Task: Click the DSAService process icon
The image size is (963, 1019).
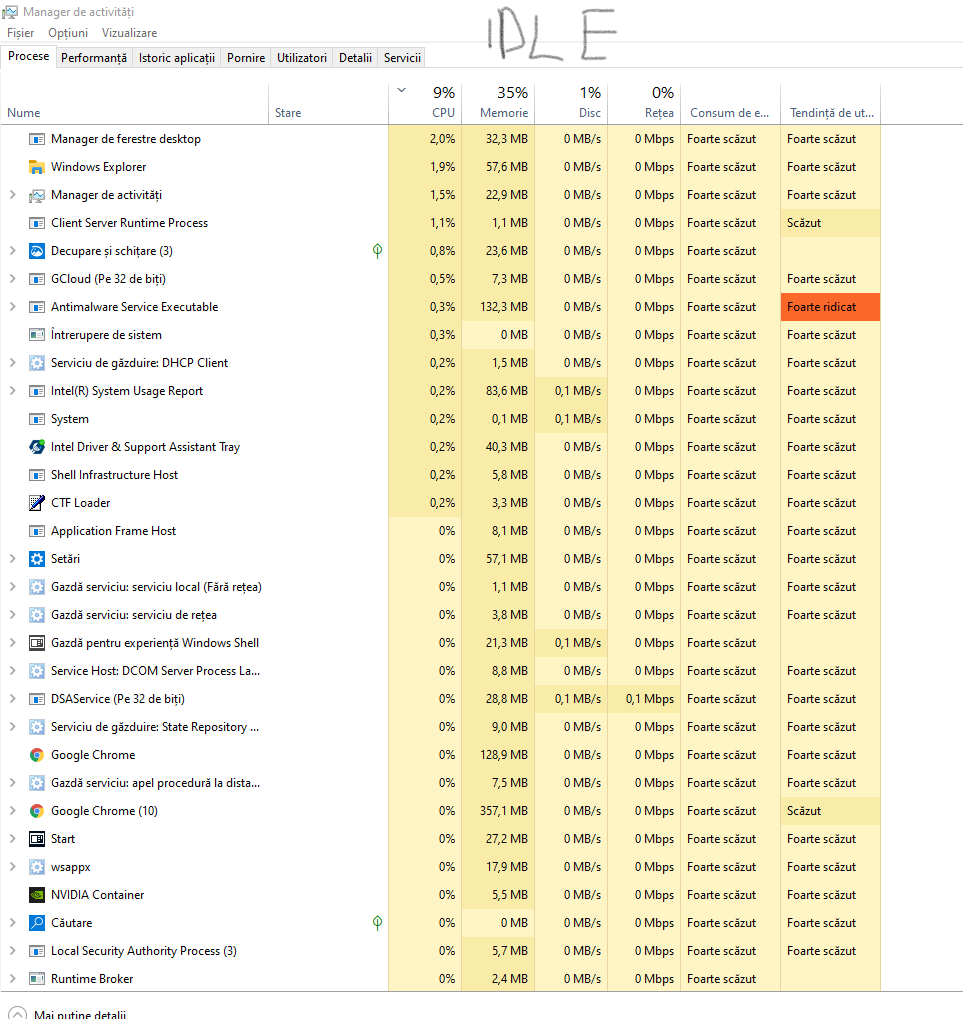Action: tap(37, 699)
